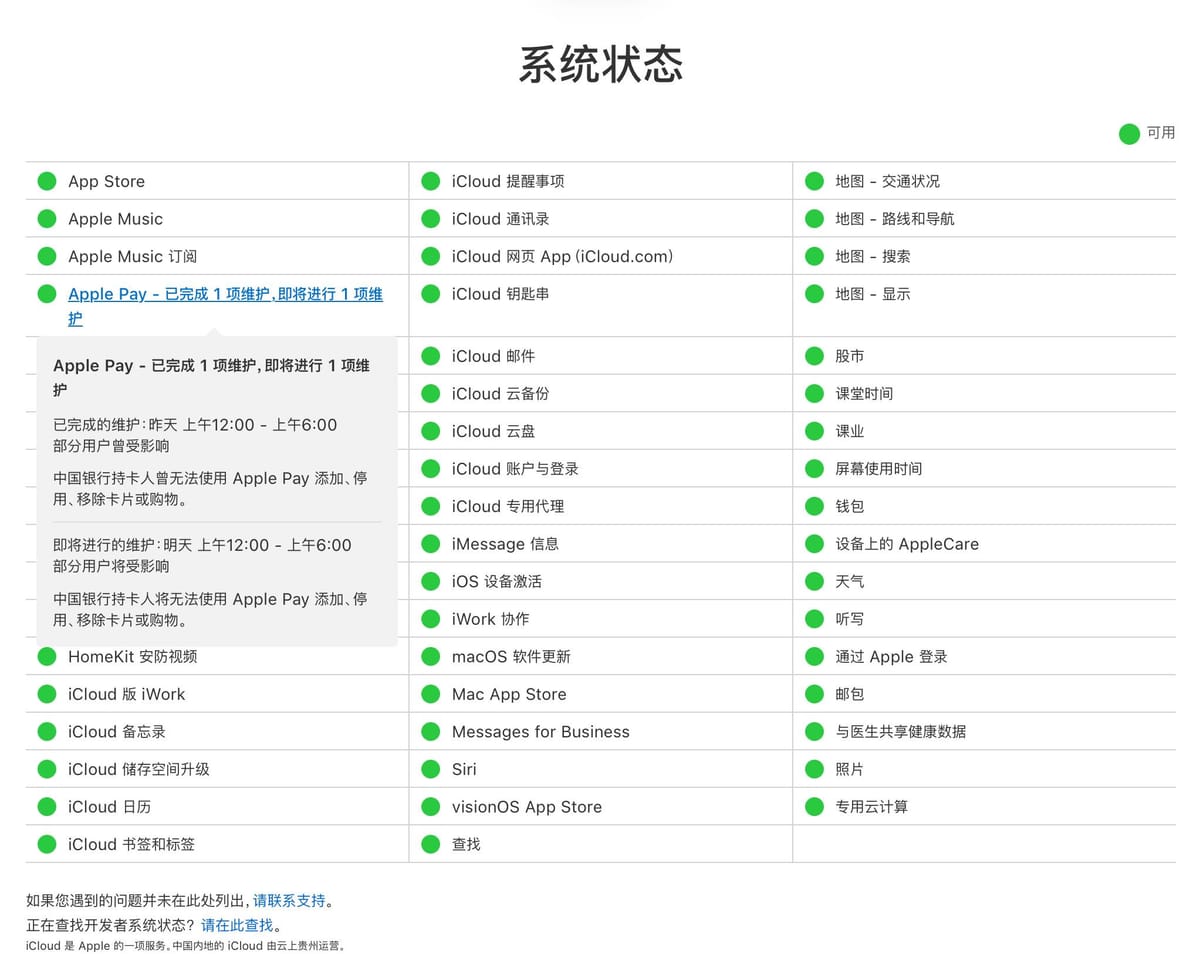This screenshot has width=1200, height=969.
Task: Click the 天气 status indicator
Action: pos(813,581)
